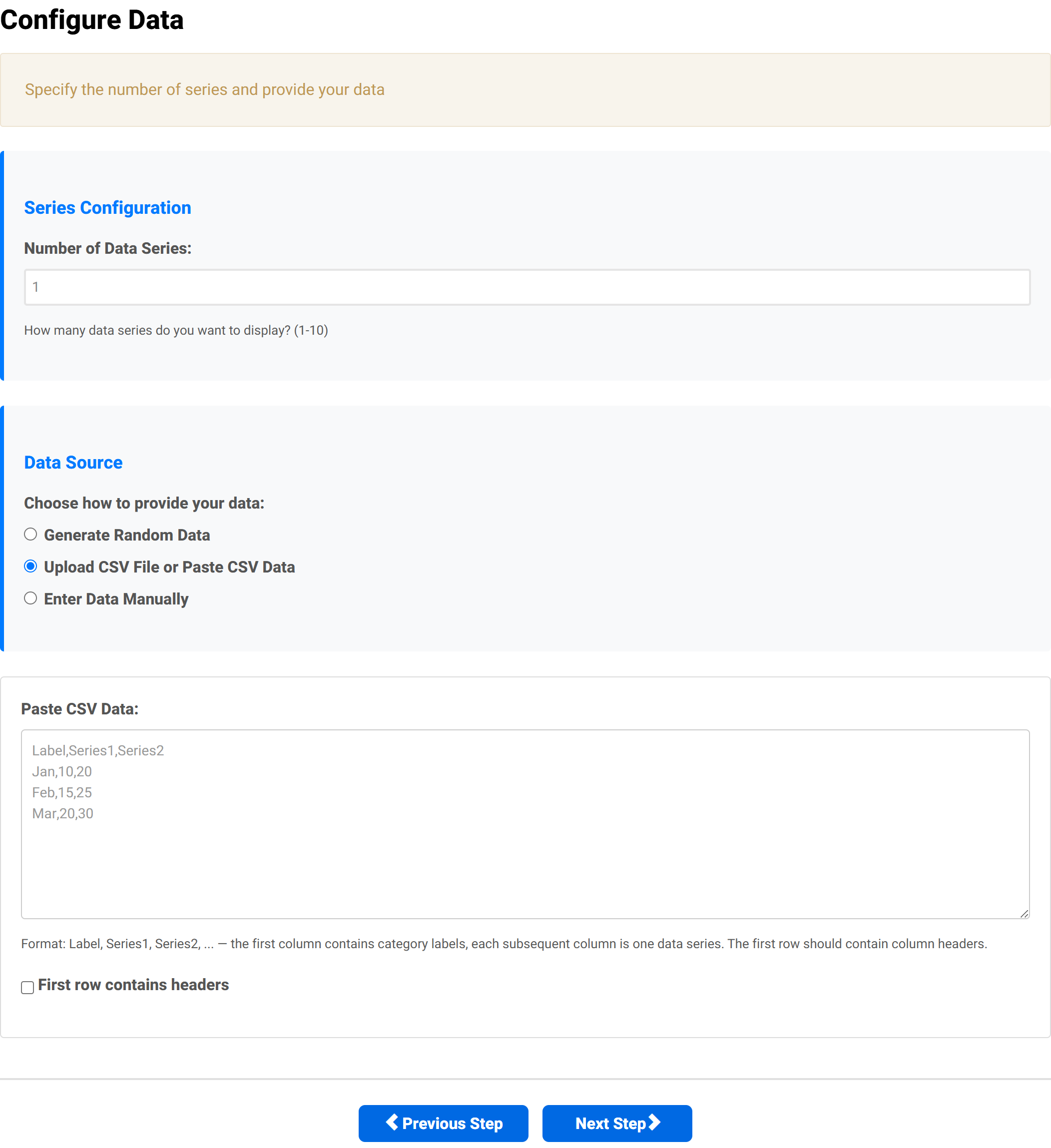Click the Configure Data page title
Image resolution: width=1051 pixels, height=1148 pixels.
pos(92,20)
